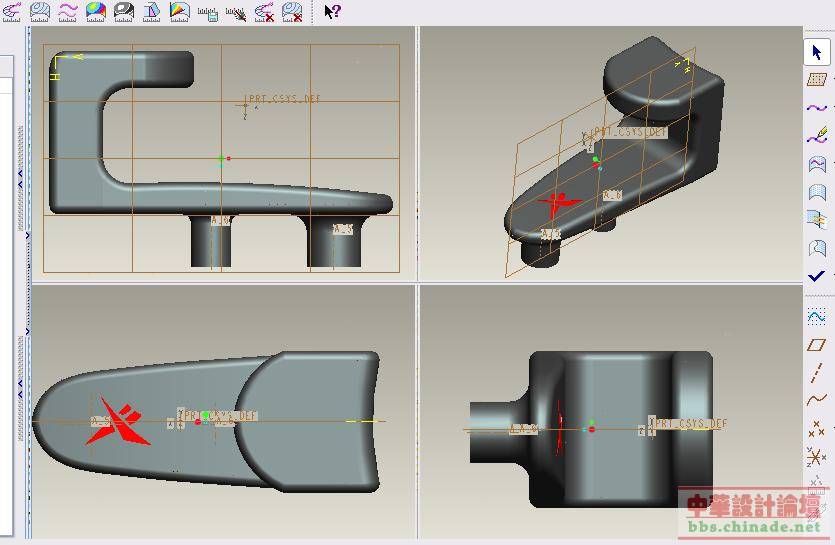
Task: Click the A_5 axis label in side view
Action: [x=343, y=229]
